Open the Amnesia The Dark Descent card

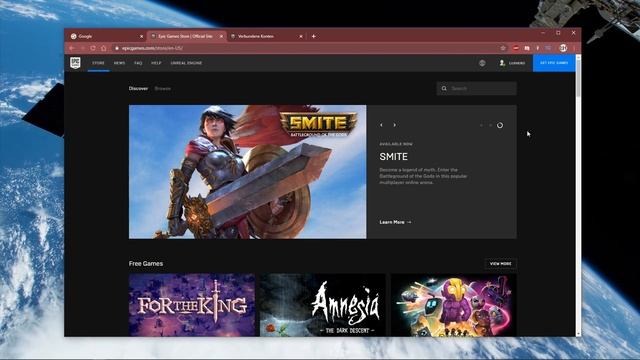[x=322, y=305]
